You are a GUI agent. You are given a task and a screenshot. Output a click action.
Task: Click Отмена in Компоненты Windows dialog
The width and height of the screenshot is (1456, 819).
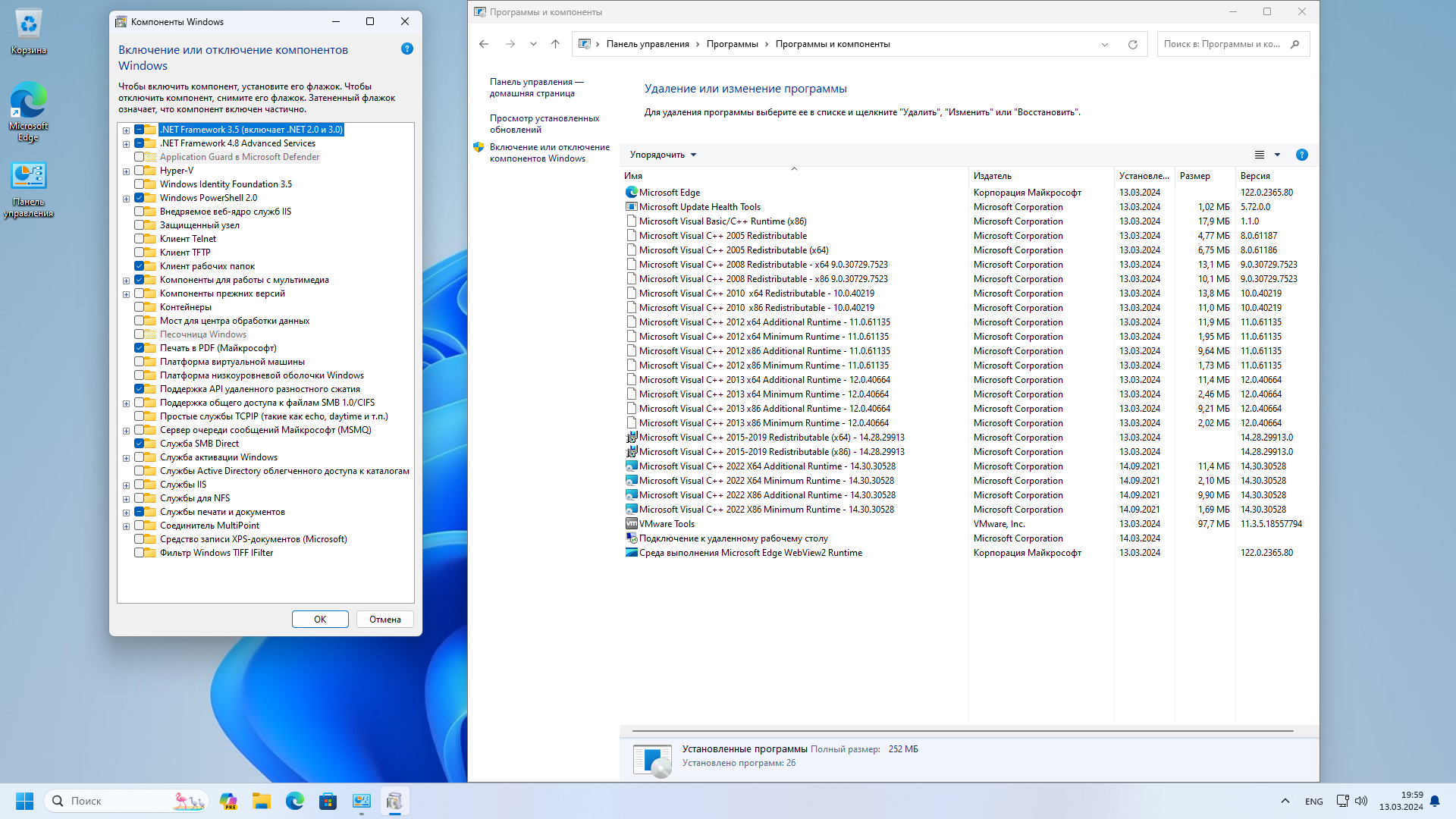click(385, 620)
